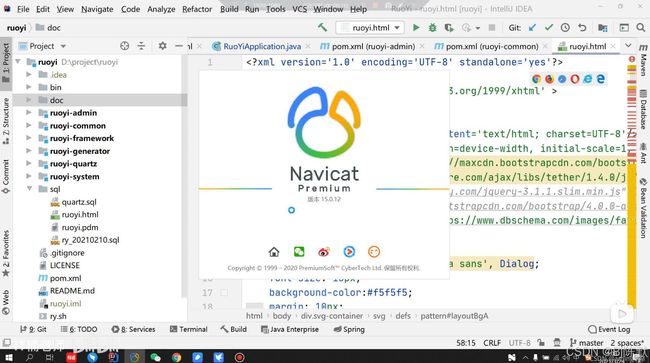Open preview in Chrome browser icon
Screen dimensions: 650x363
pyautogui.click(x=536, y=79)
